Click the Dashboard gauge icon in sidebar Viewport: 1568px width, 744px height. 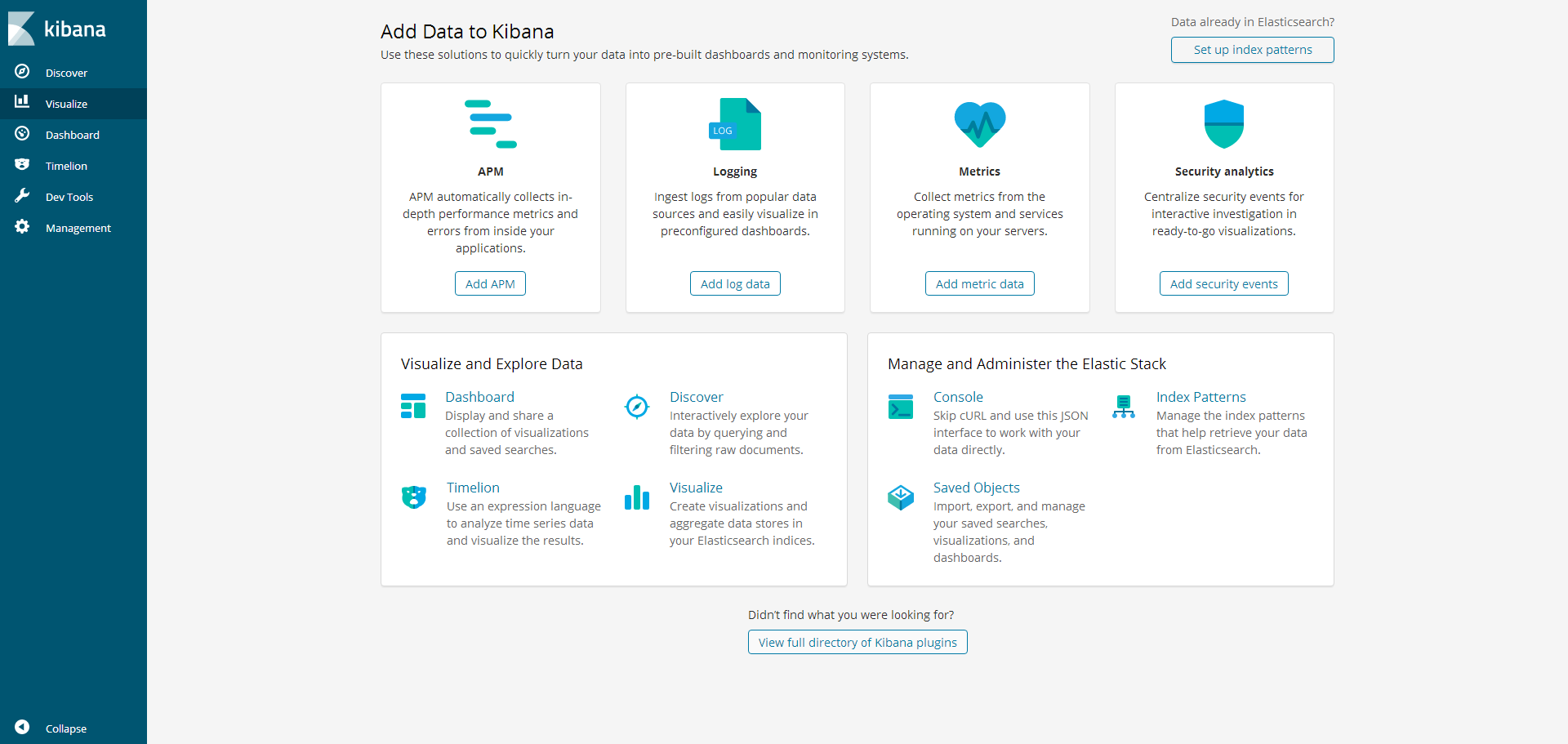[x=22, y=133]
